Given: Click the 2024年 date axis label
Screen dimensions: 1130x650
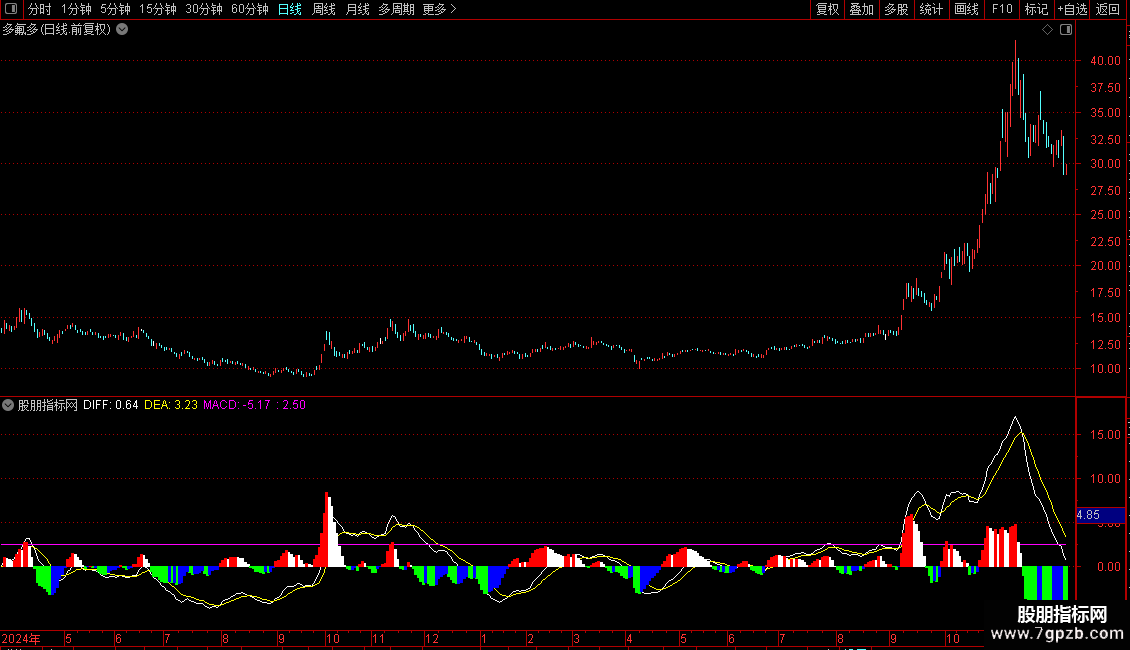Looking at the screenshot, I should click(x=21, y=638).
